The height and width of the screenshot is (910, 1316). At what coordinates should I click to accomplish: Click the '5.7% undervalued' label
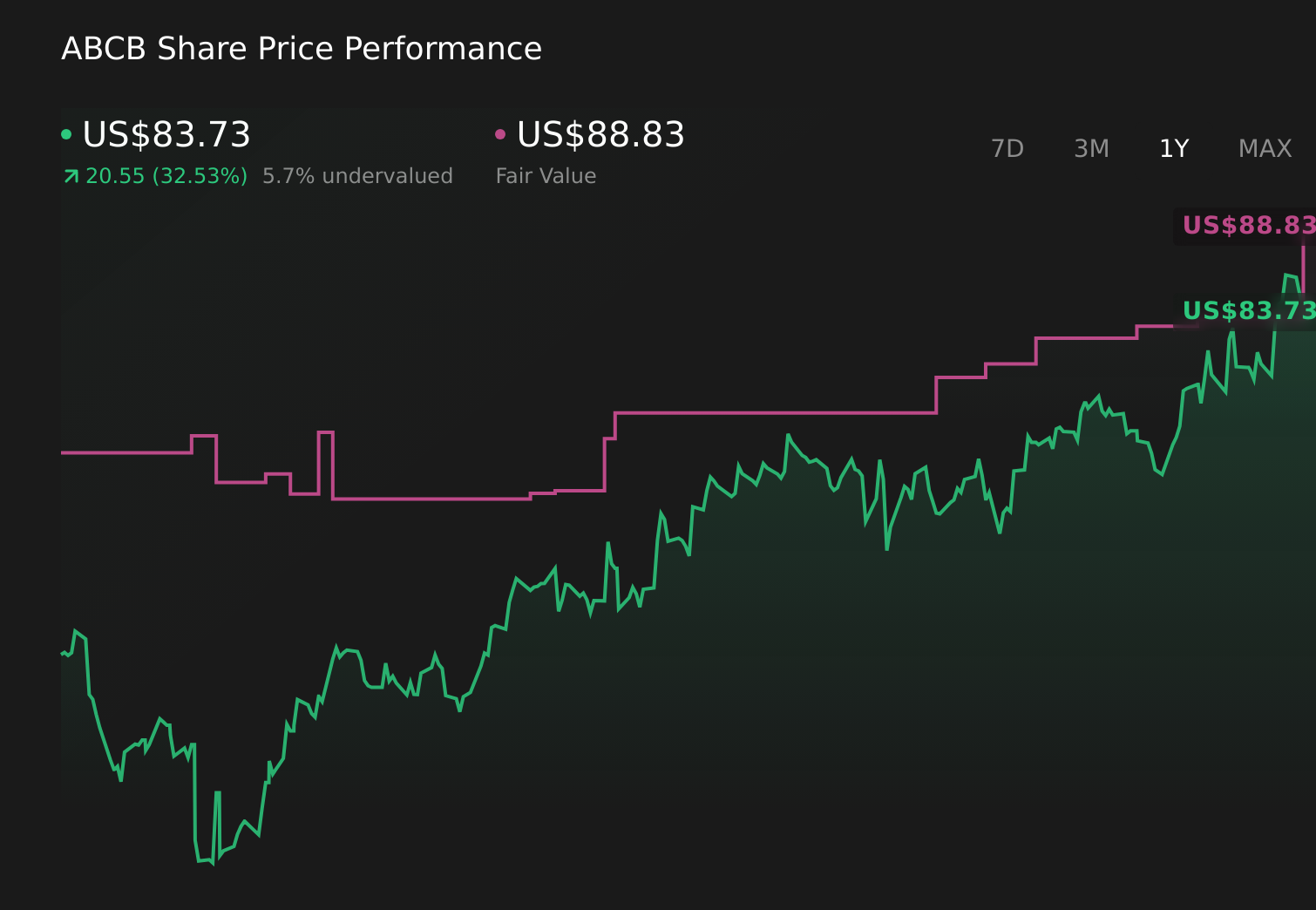tap(357, 175)
